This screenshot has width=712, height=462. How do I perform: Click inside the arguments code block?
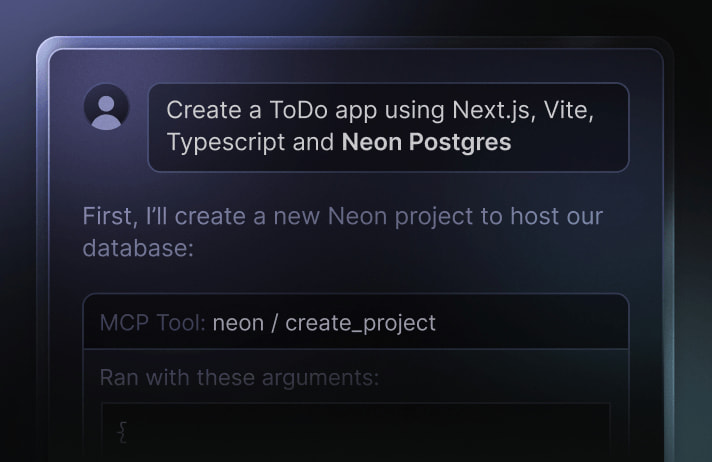pyautogui.click(x=355, y=432)
